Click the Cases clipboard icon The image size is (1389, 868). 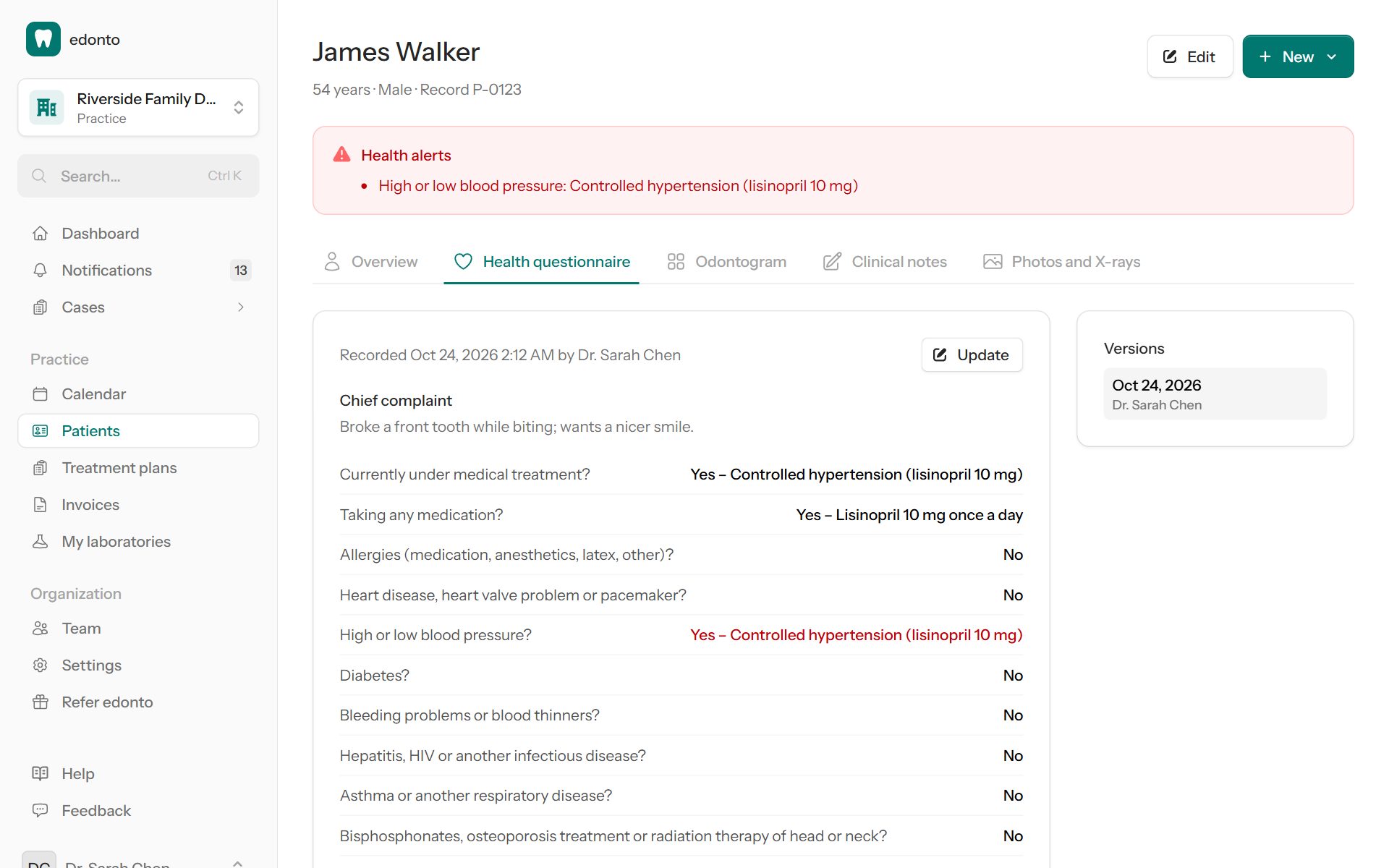tap(41, 307)
